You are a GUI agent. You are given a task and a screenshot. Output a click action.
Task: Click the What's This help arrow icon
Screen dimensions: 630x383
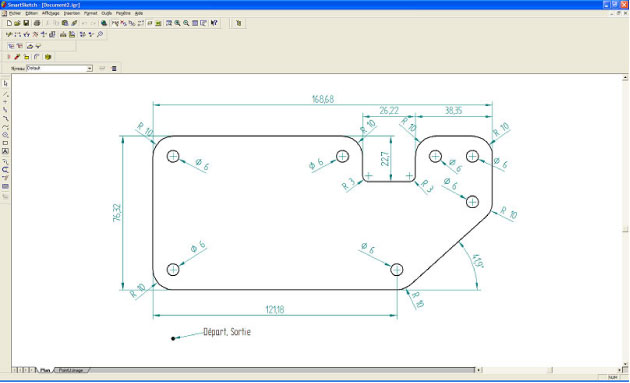tap(214, 23)
